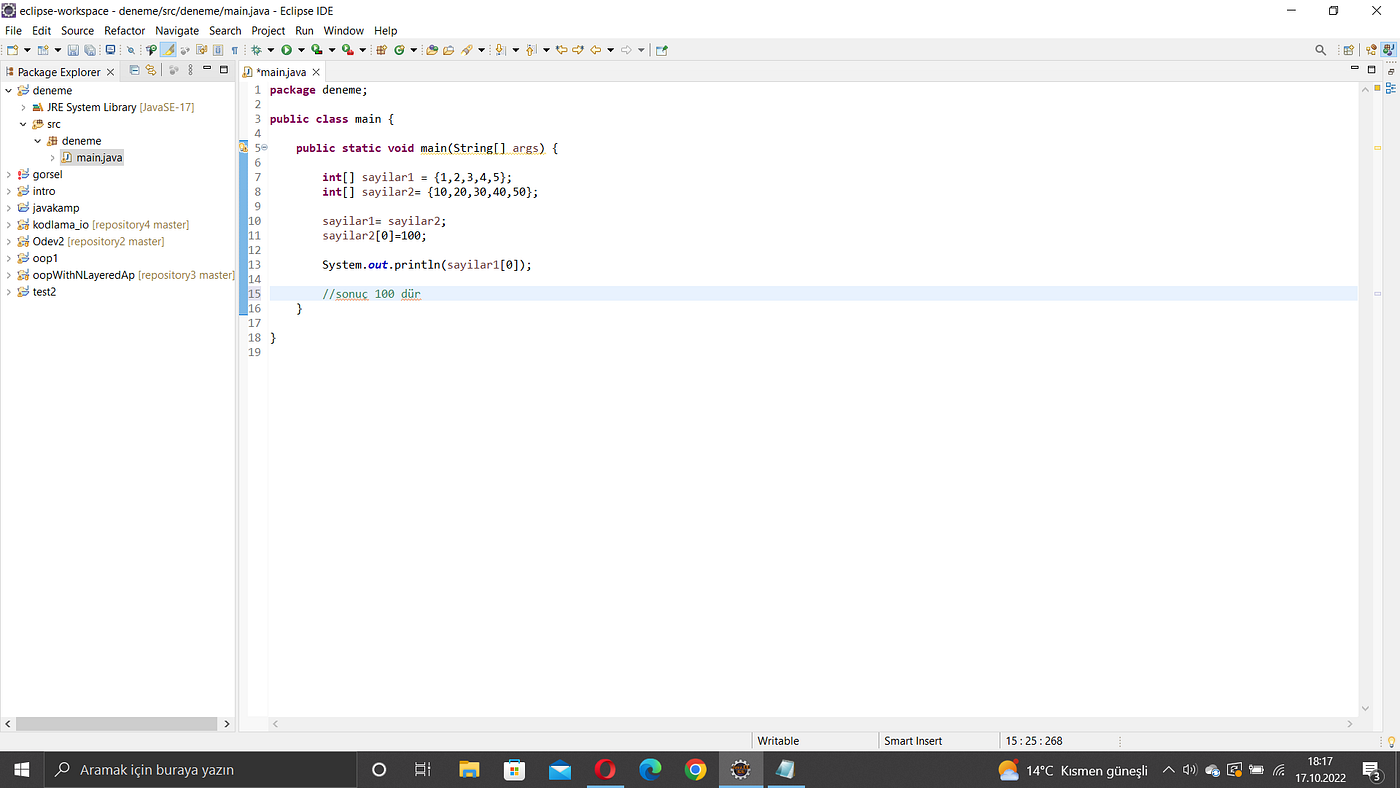Click the External Tools run icon
1400x788 pixels.
[347, 50]
